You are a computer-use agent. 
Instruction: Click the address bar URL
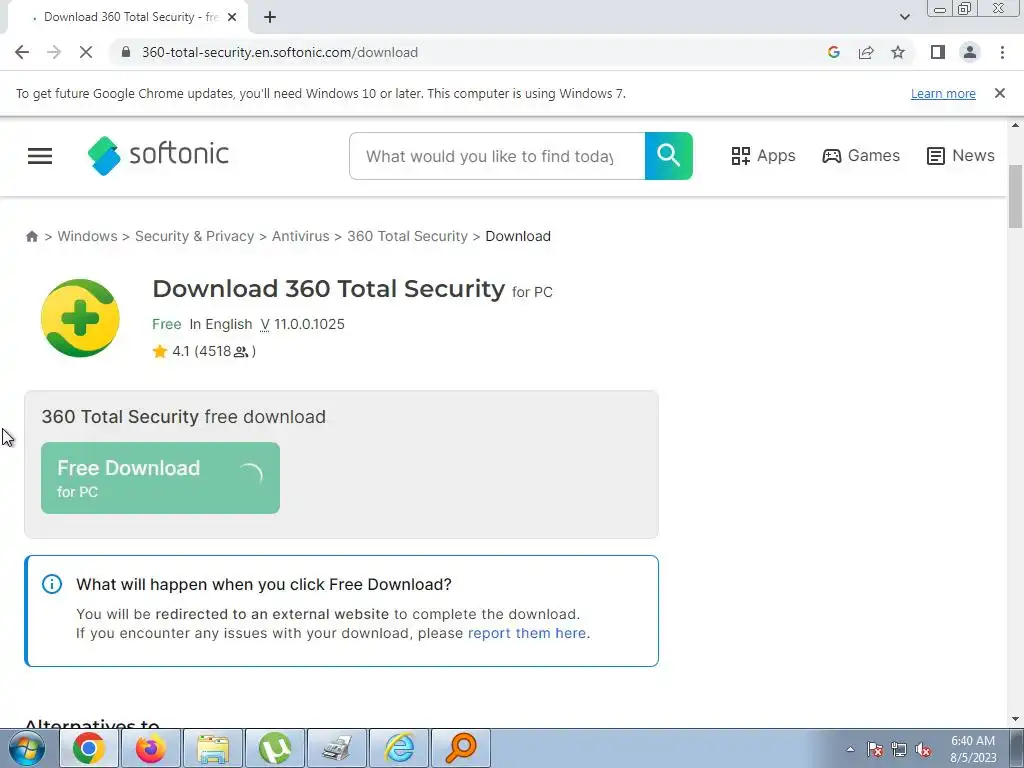coord(280,52)
